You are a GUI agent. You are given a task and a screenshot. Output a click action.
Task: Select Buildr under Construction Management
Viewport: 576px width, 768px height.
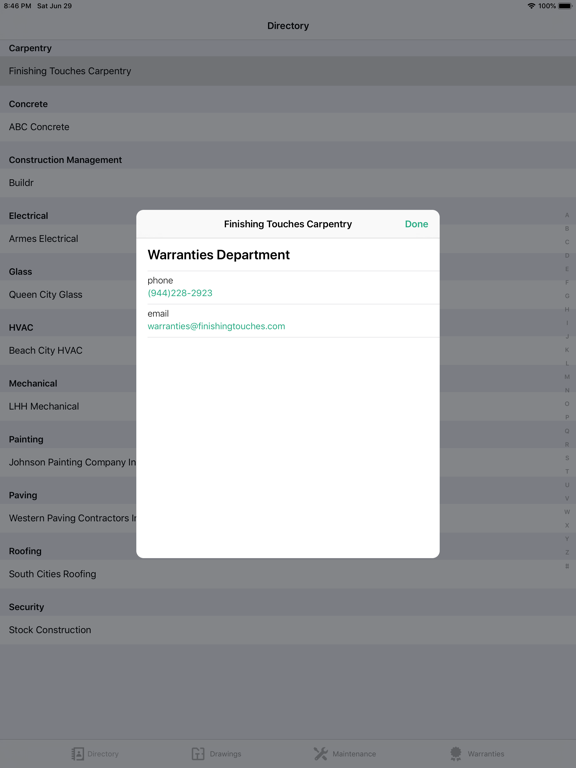coord(288,183)
